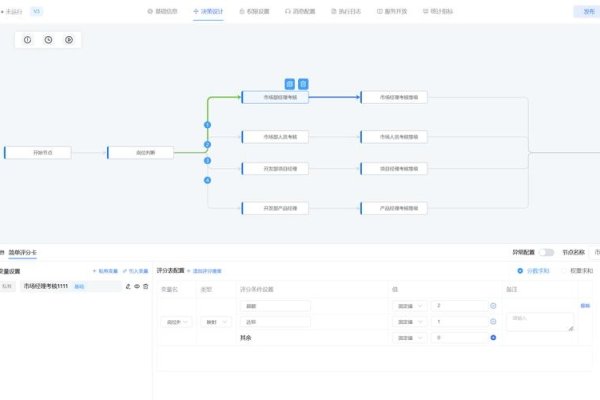Select node to the right of 市场部人员考核
Screen dimensions: 600x400
pyautogui.click(x=394, y=137)
